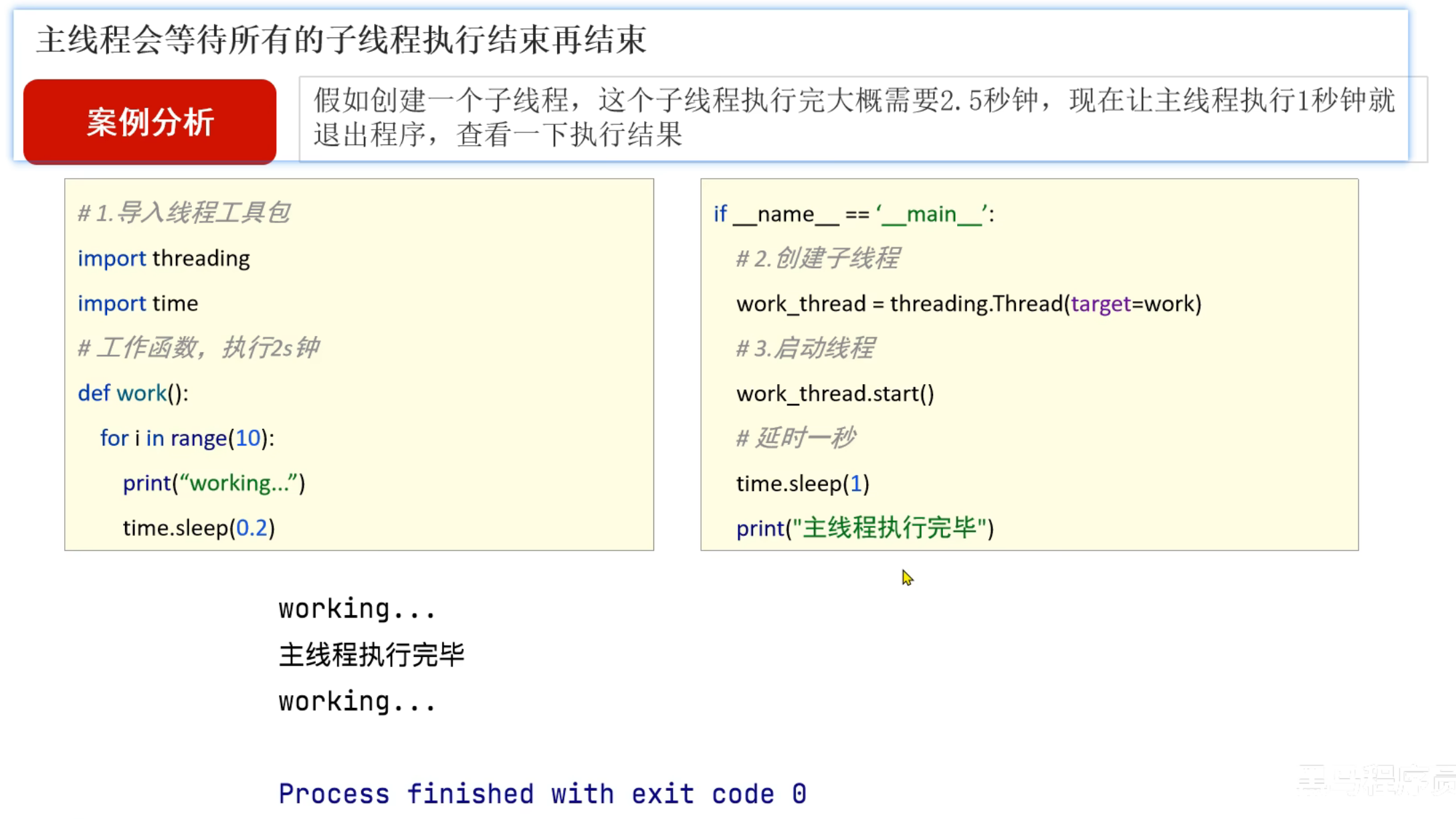
Task: Click the '# 延时一秒' comment
Action: tap(795, 438)
